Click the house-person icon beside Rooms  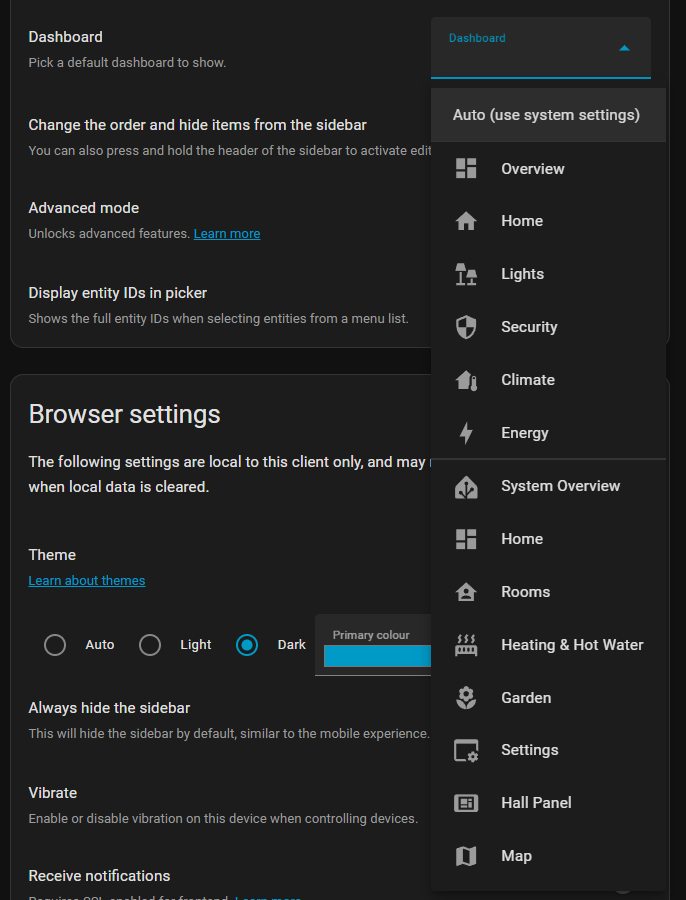pos(466,592)
